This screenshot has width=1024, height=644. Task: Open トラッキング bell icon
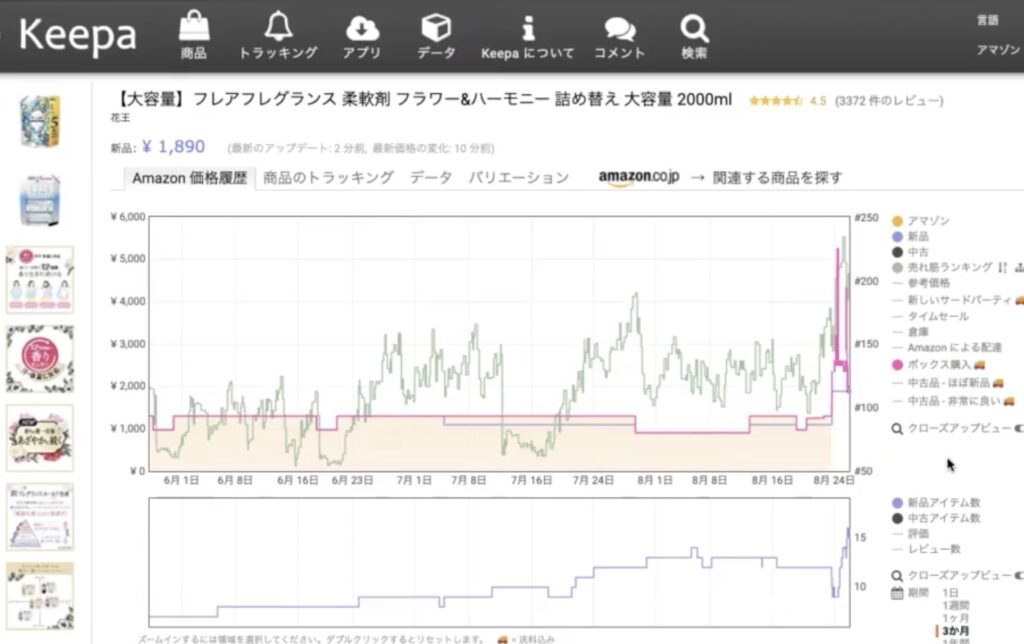pyautogui.click(x=278, y=25)
